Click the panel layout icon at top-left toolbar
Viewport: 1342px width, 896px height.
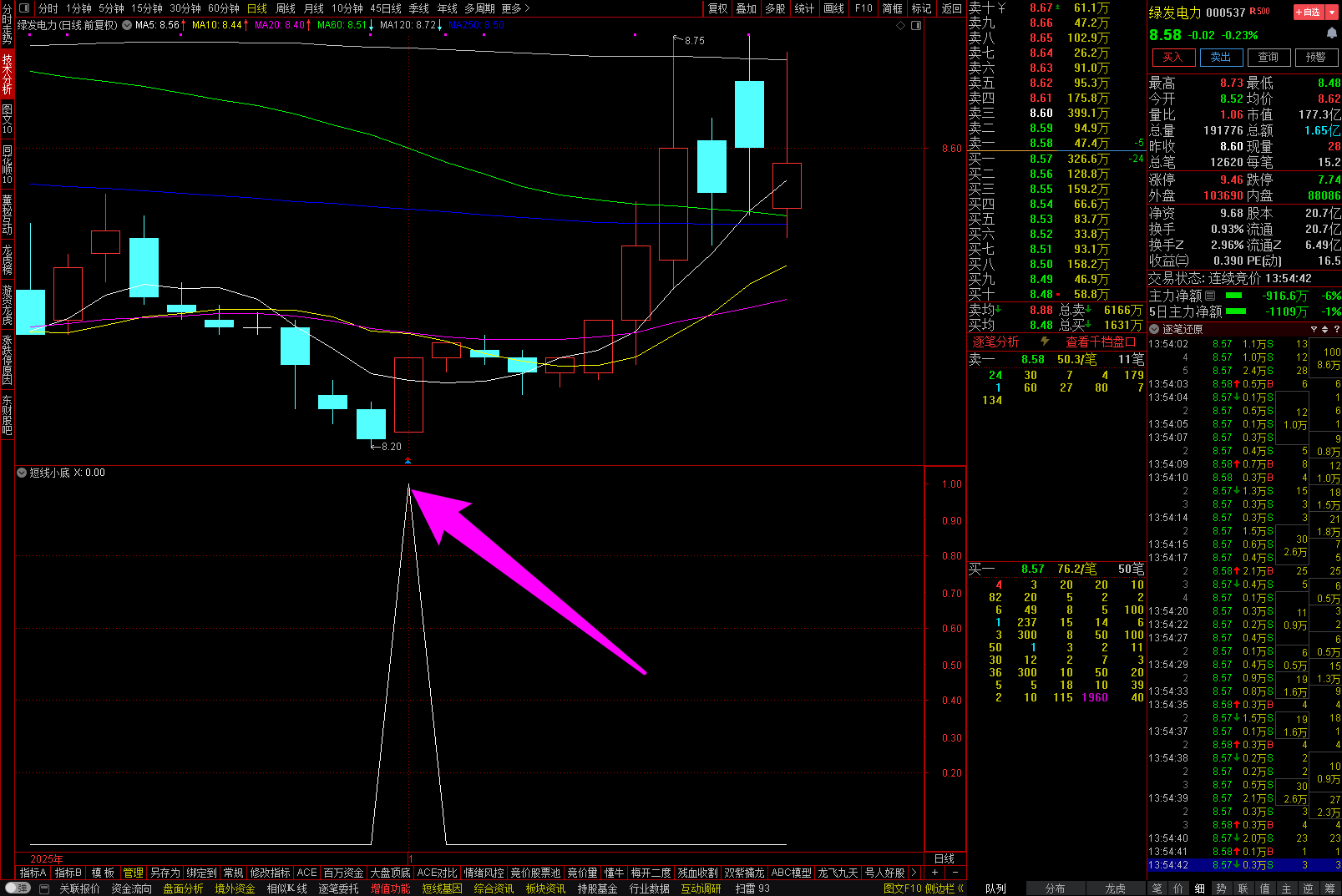point(24,8)
